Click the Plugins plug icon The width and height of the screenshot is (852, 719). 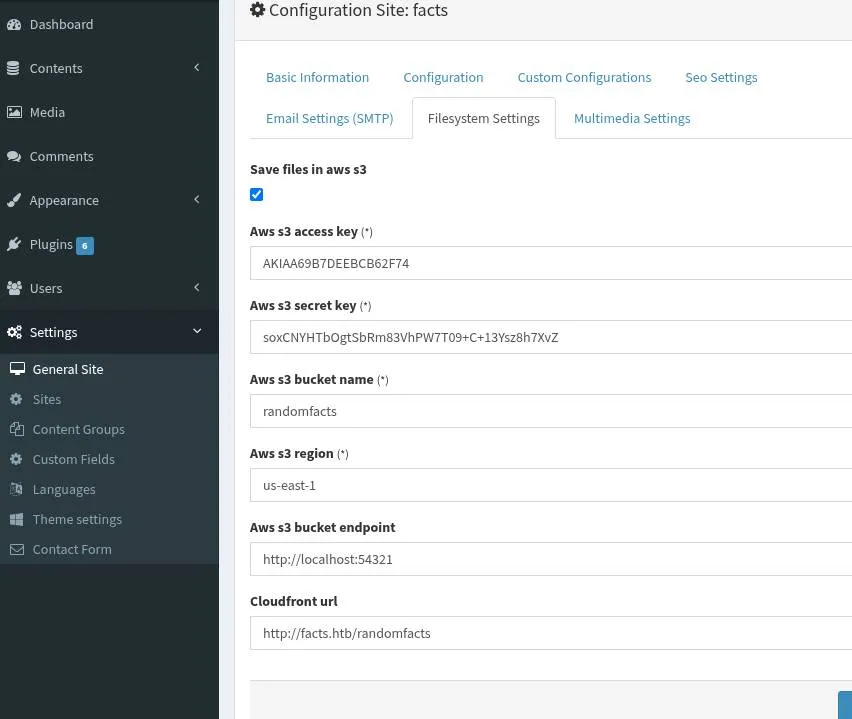(14, 244)
